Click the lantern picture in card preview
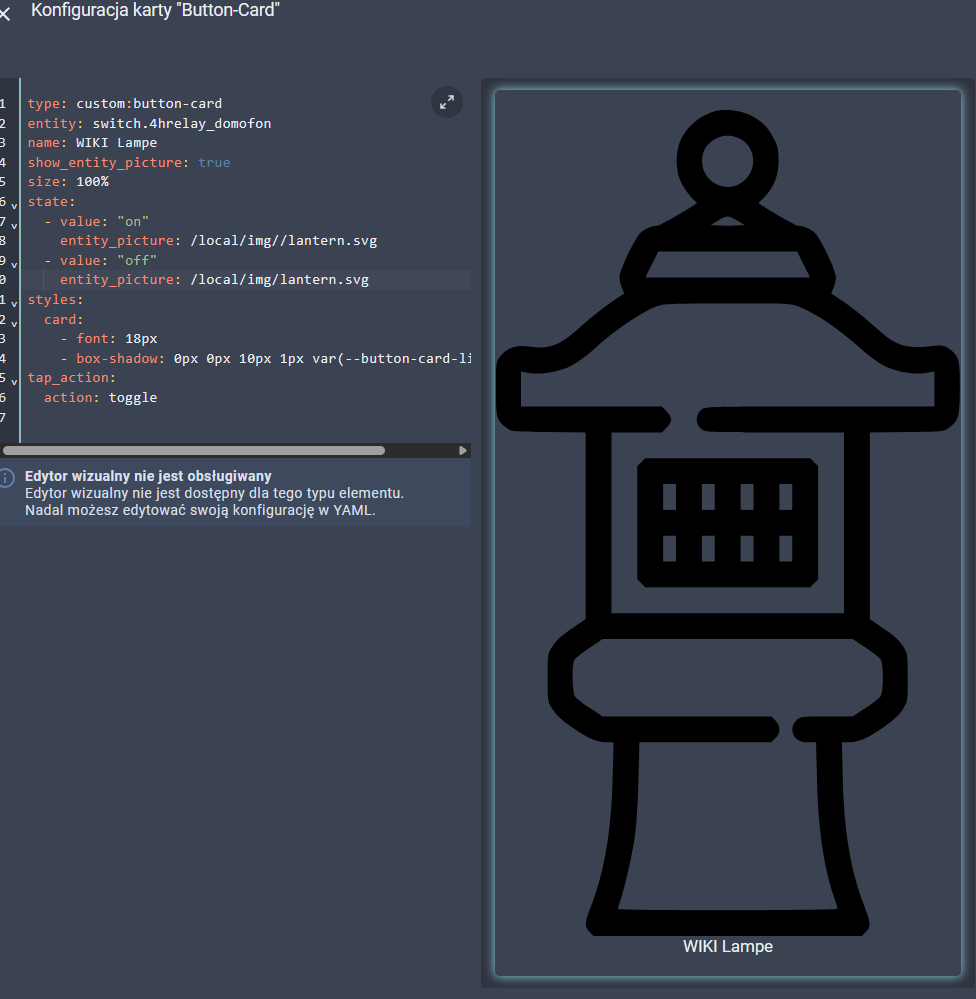976x999 pixels. (727, 520)
